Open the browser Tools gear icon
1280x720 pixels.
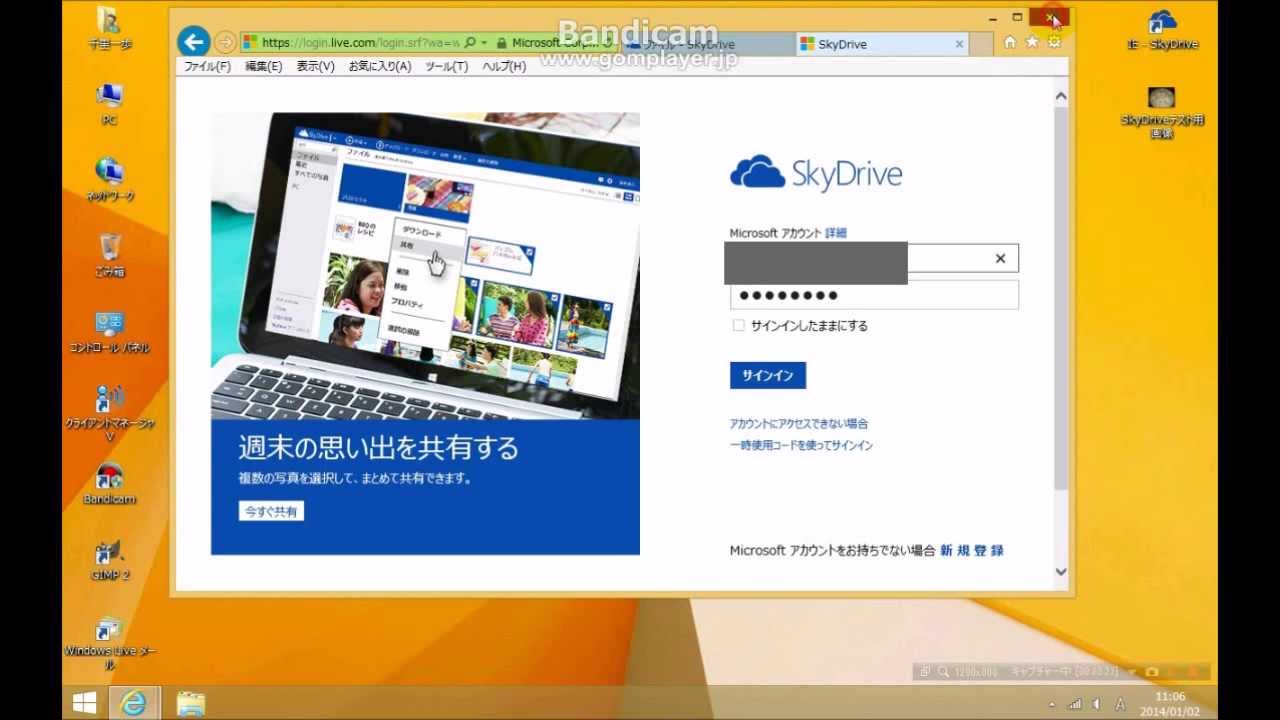1054,42
